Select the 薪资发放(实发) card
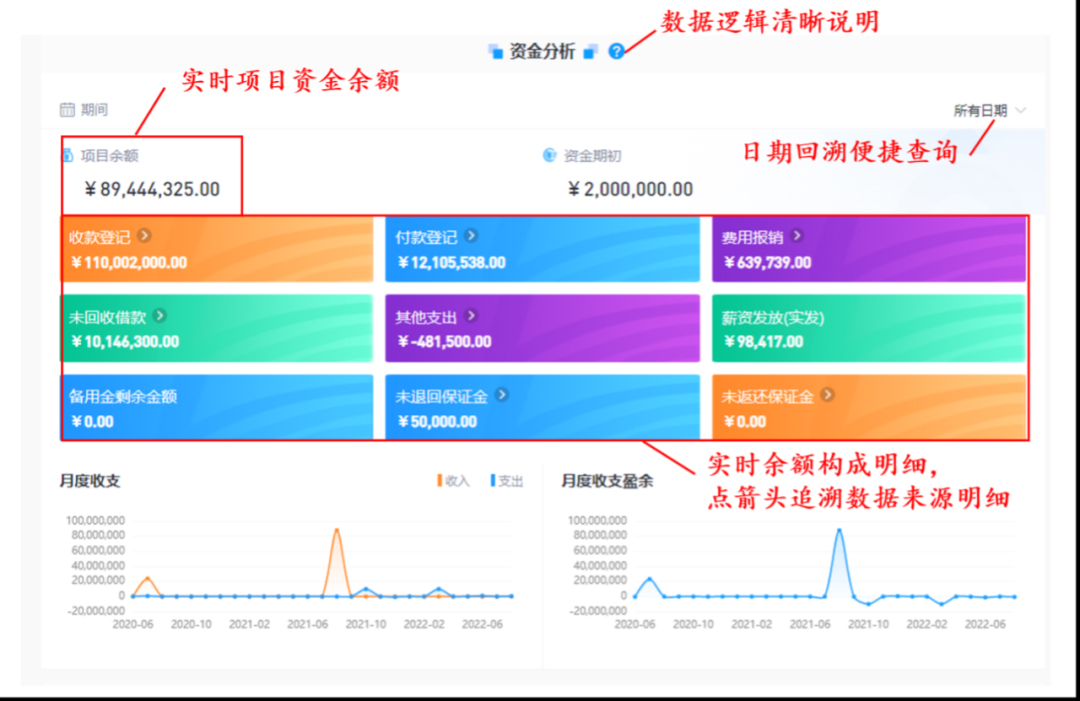The image size is (1080, 701). click(868, 328)
